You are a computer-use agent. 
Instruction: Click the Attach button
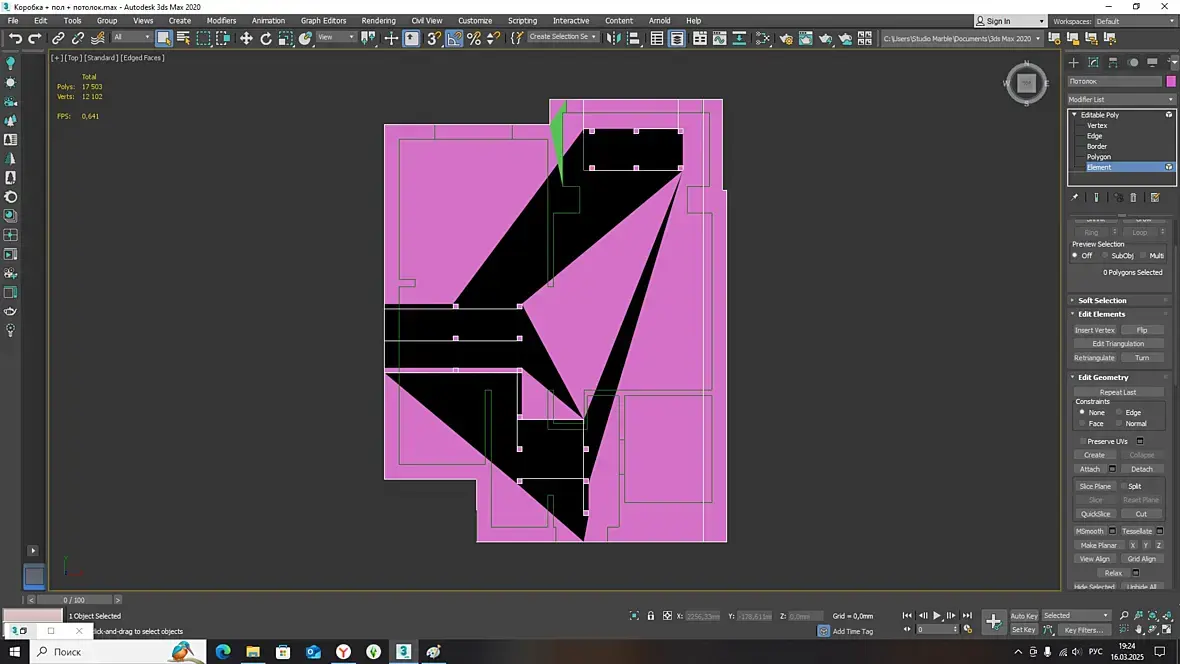(1089, 469)
